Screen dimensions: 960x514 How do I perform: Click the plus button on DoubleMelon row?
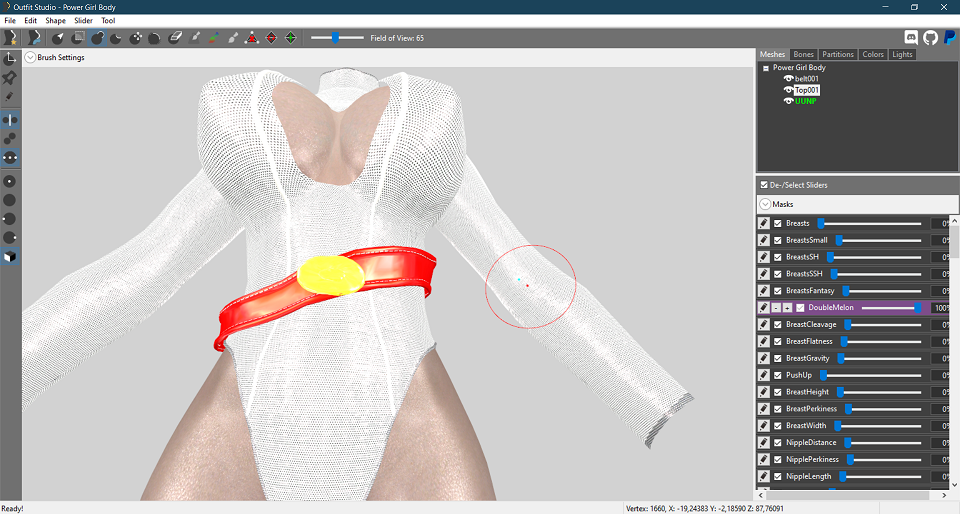tap(787, 308)
